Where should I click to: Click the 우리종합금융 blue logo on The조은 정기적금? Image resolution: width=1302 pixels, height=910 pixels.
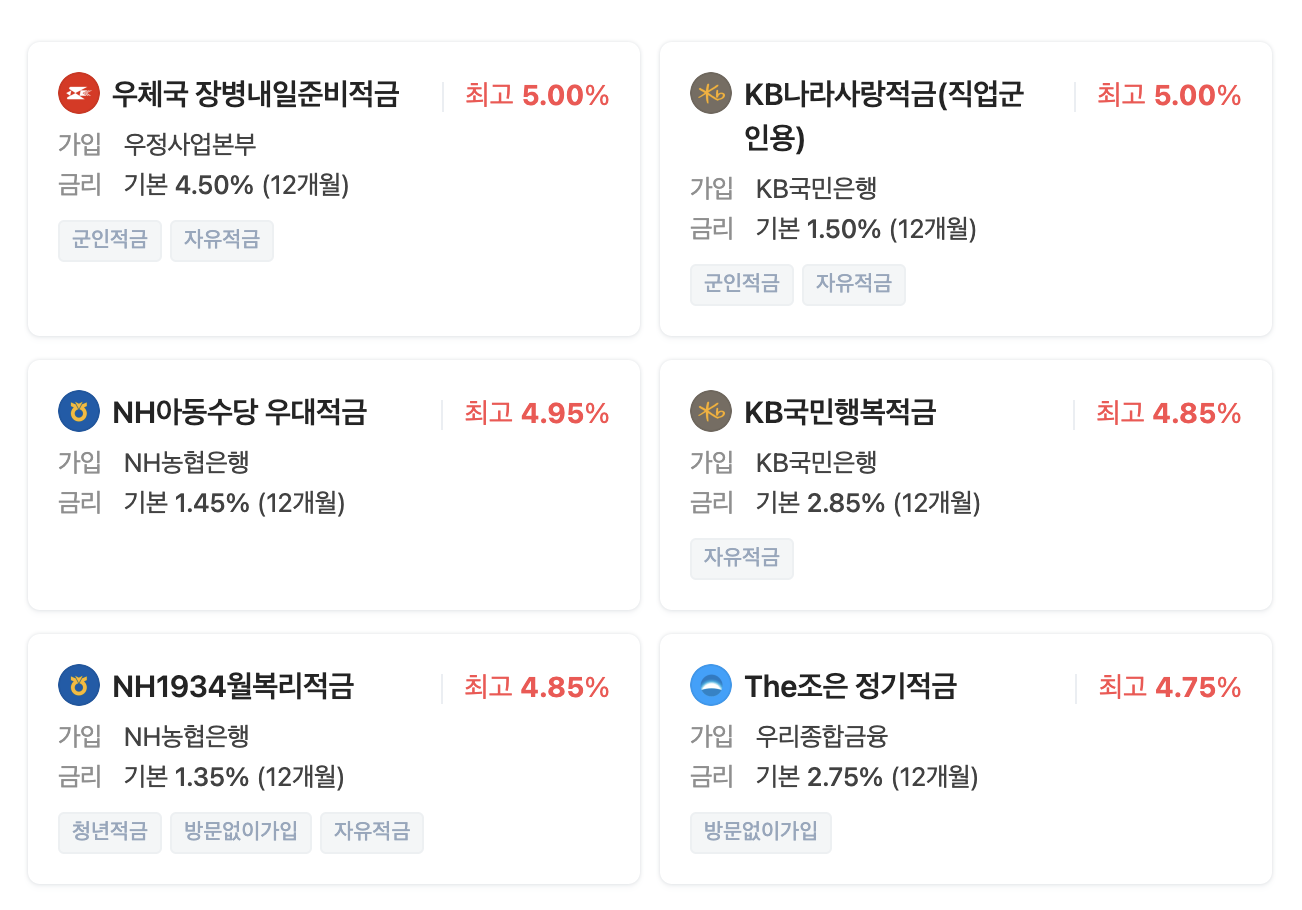click(711, 687)
